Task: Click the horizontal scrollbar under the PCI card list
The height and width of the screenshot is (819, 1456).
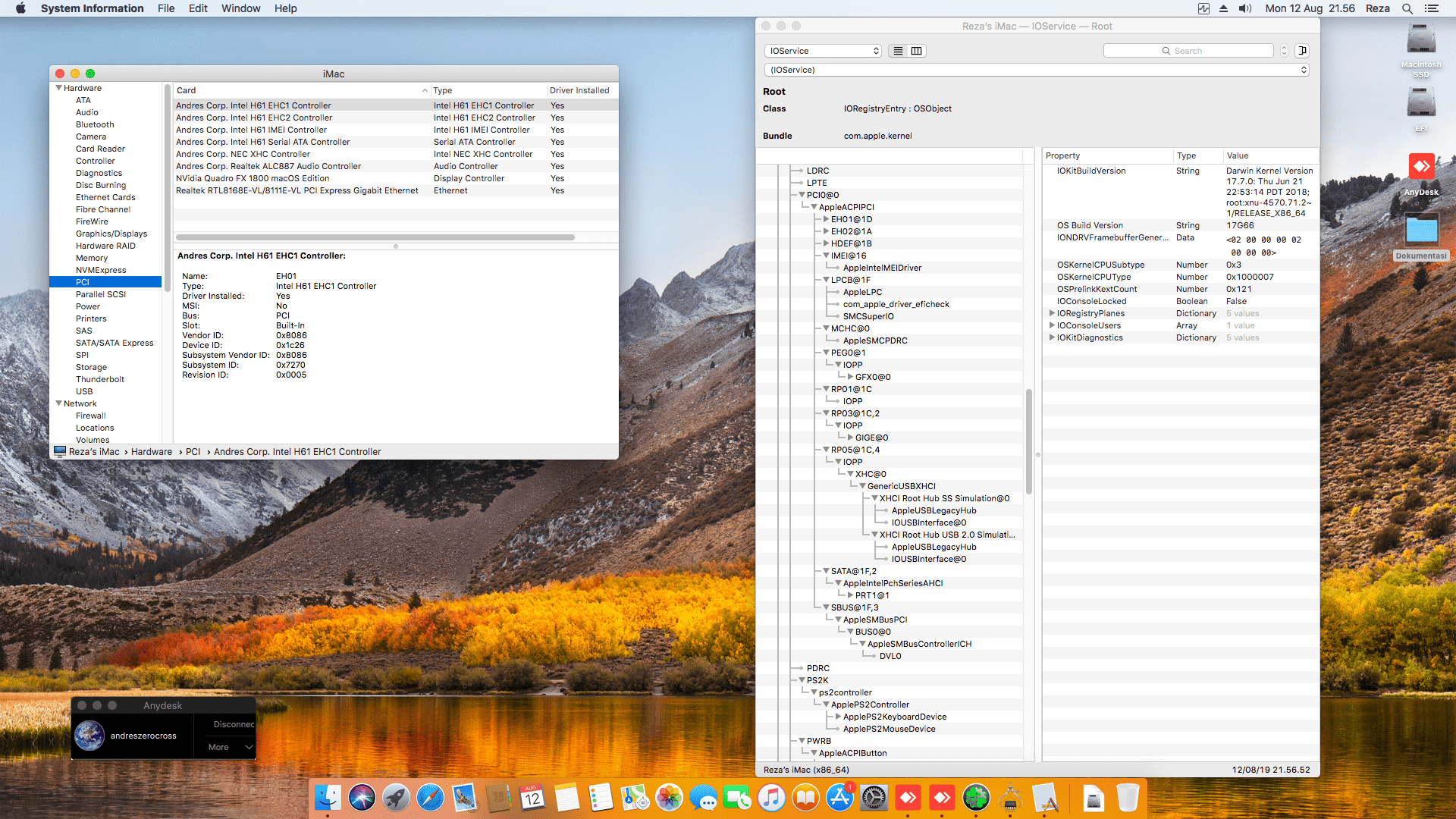Action: [375, 237]
